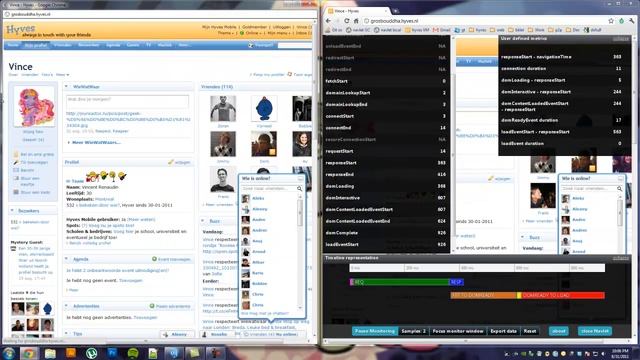
Task: Click Pause Monitoring button
Action: tap(375, 331)
